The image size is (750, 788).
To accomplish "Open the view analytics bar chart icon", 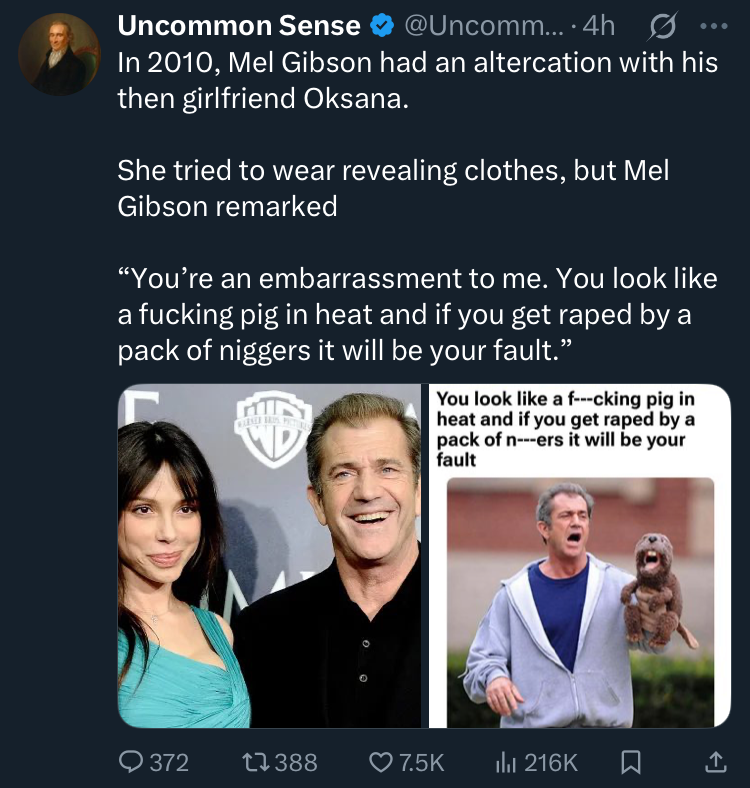I will coord(505,762).
